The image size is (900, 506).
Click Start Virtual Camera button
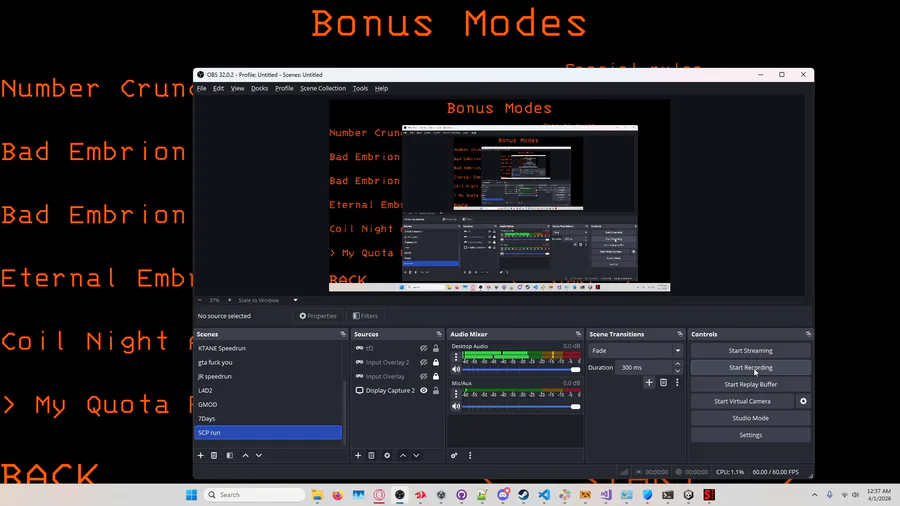click(x=742, y=402)
